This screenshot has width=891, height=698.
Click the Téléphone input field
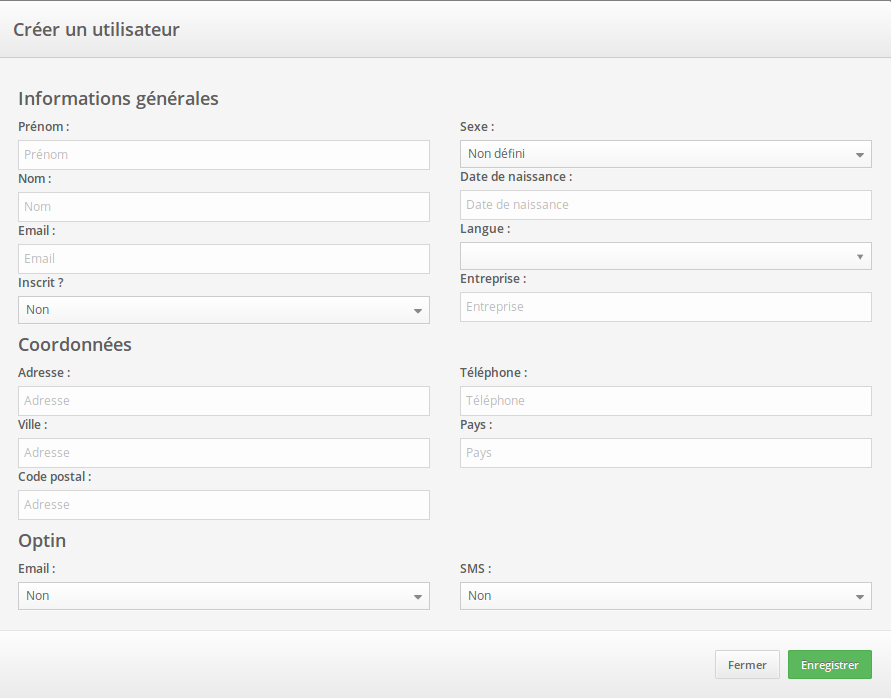pyautogui.click(x=665, y=401)
